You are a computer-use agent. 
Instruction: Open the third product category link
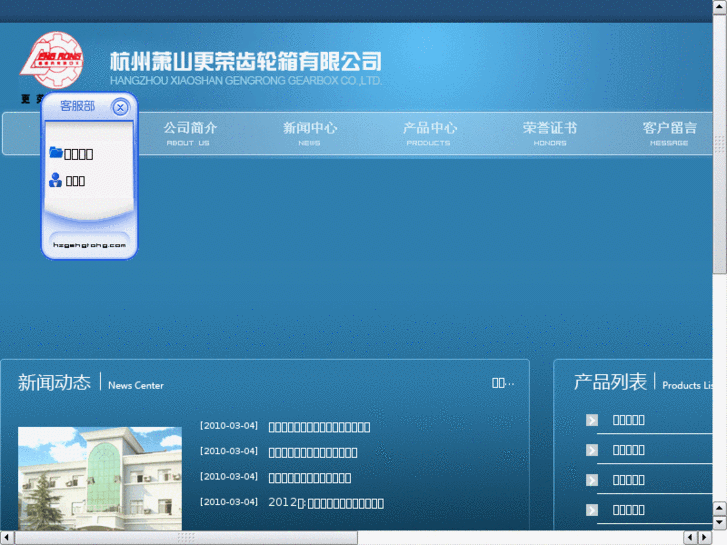tap(629, 480)
